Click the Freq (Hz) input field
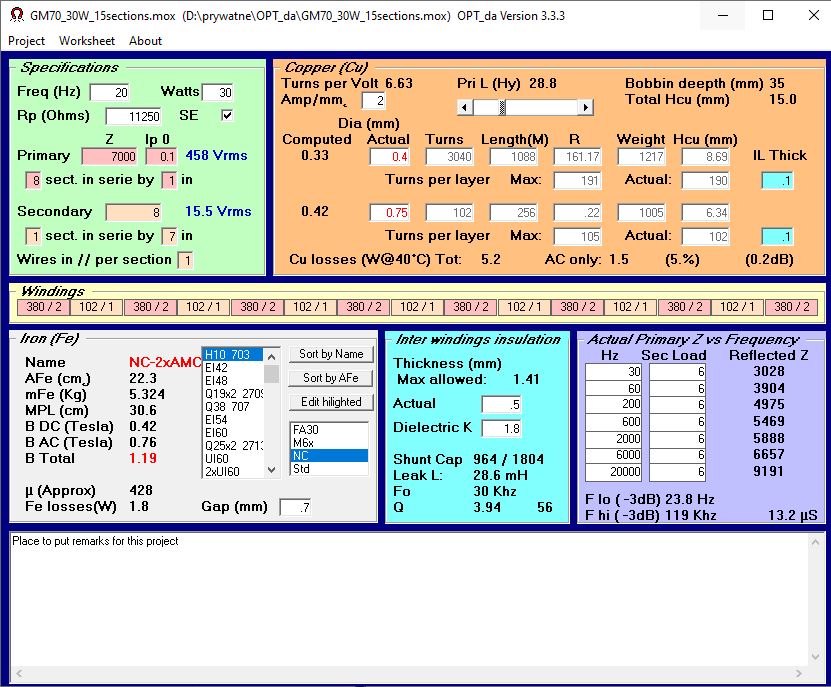This screenshot has width=831, height=687. pos(110,93)
